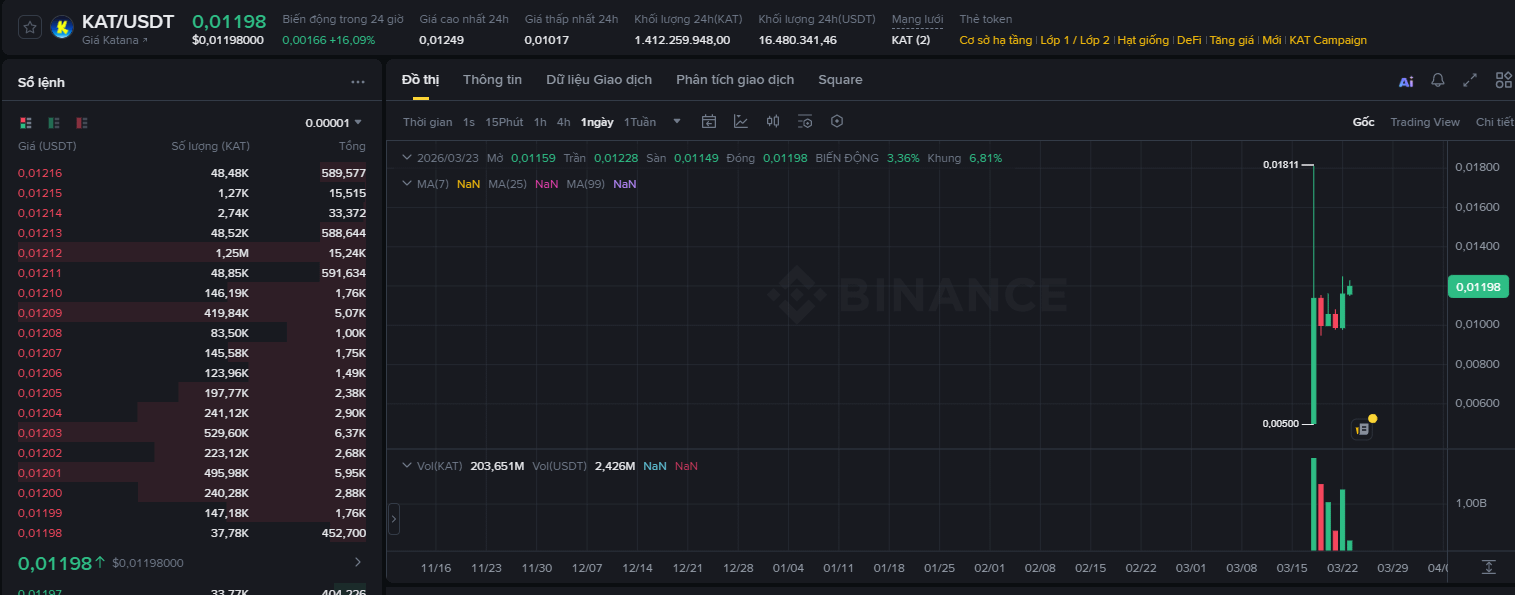Open Giá Katana external link
Viewport: 1515px width, 595px height.
tap(115, 40)
